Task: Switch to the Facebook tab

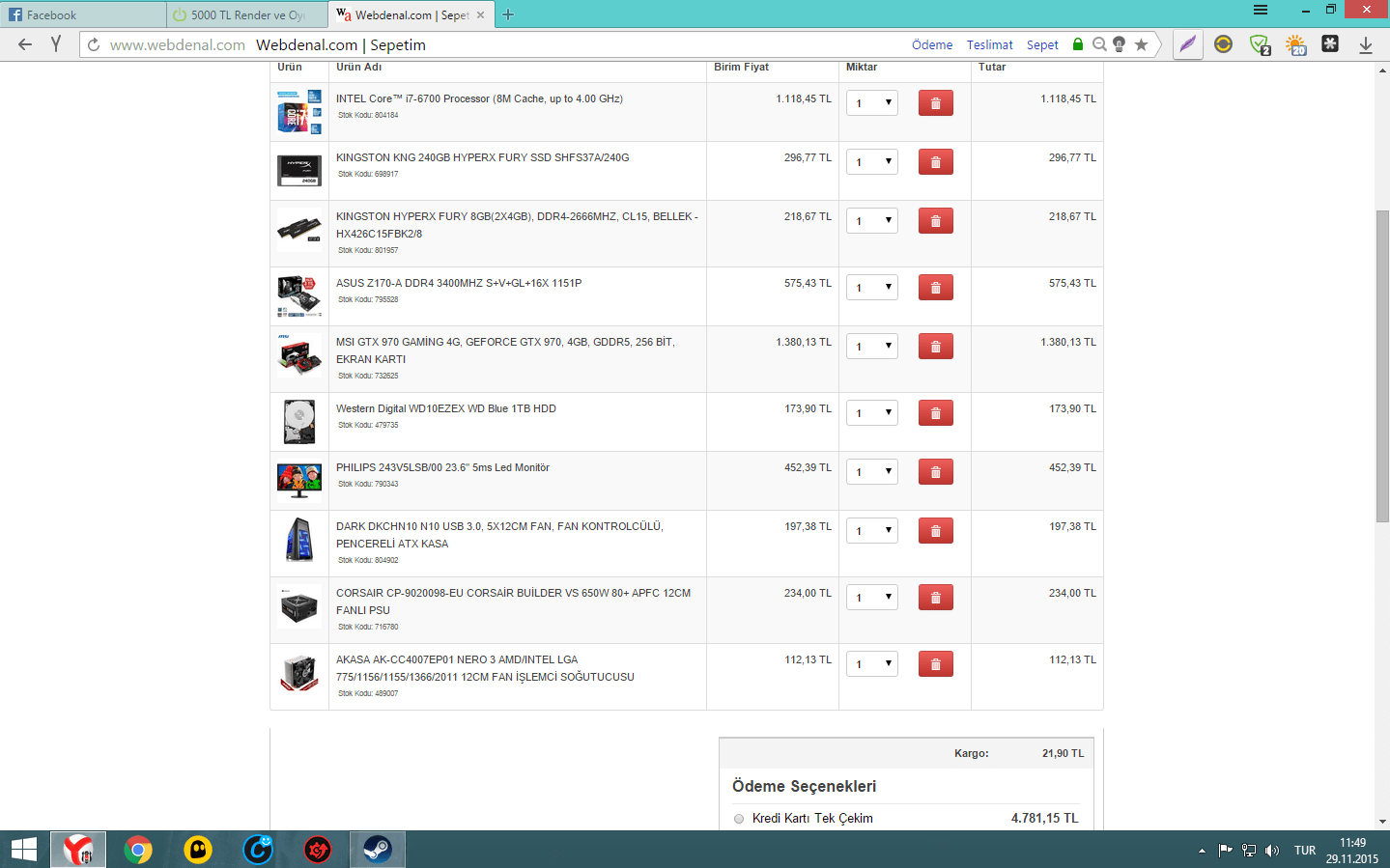Action: 82,14
